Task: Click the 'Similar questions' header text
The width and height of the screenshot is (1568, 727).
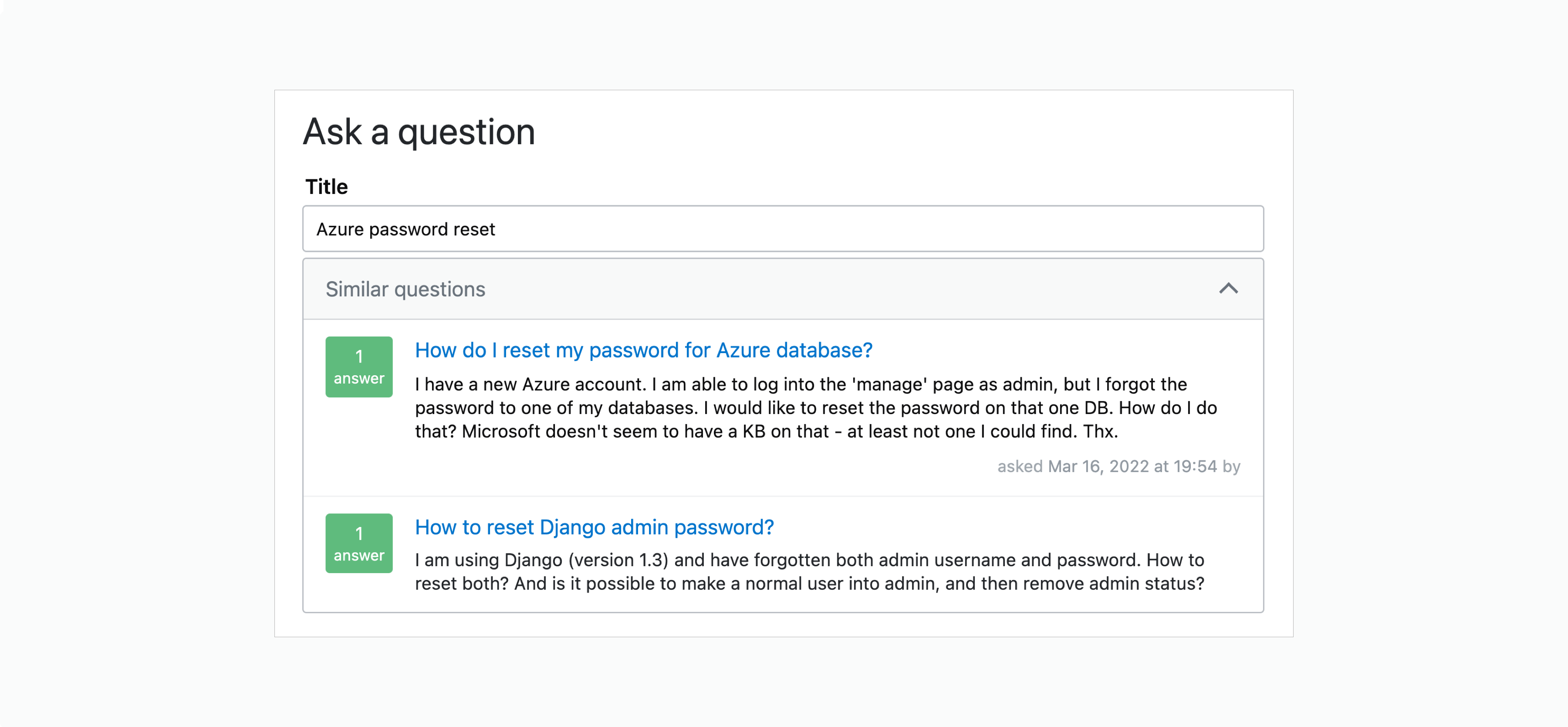Action: (x=406, y=289)
